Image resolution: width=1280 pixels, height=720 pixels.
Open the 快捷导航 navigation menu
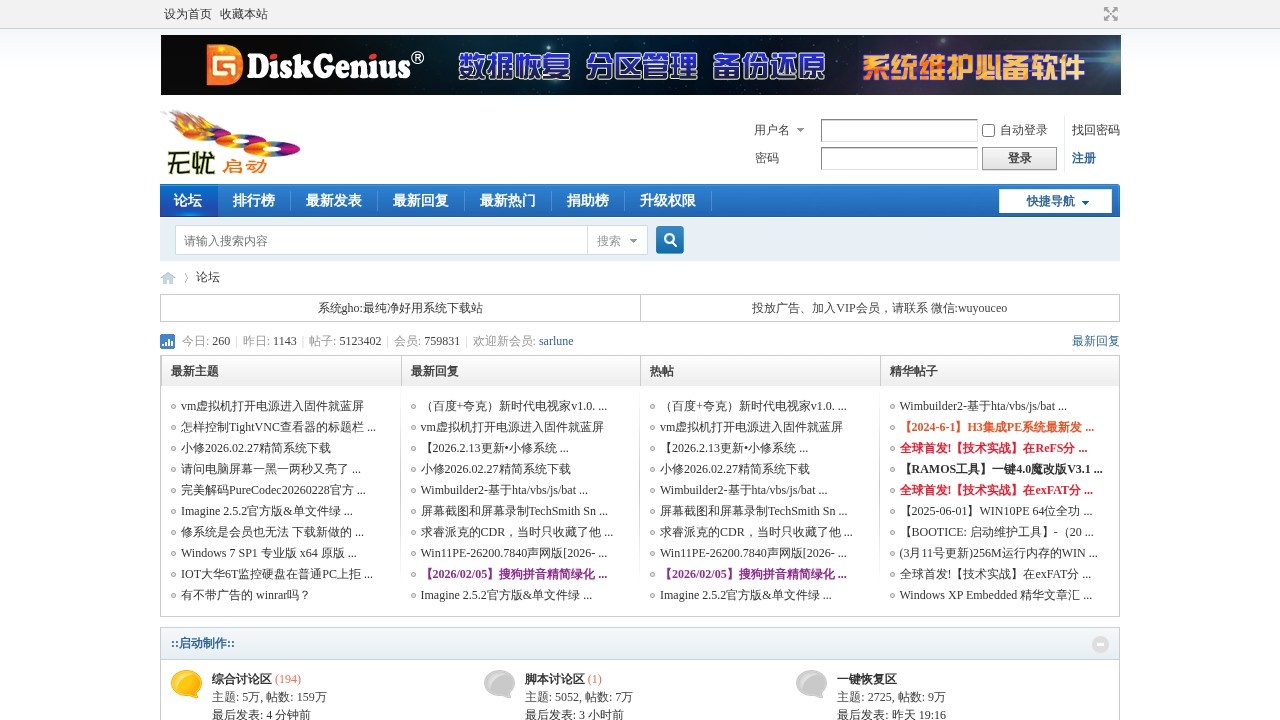[1055, 200]
